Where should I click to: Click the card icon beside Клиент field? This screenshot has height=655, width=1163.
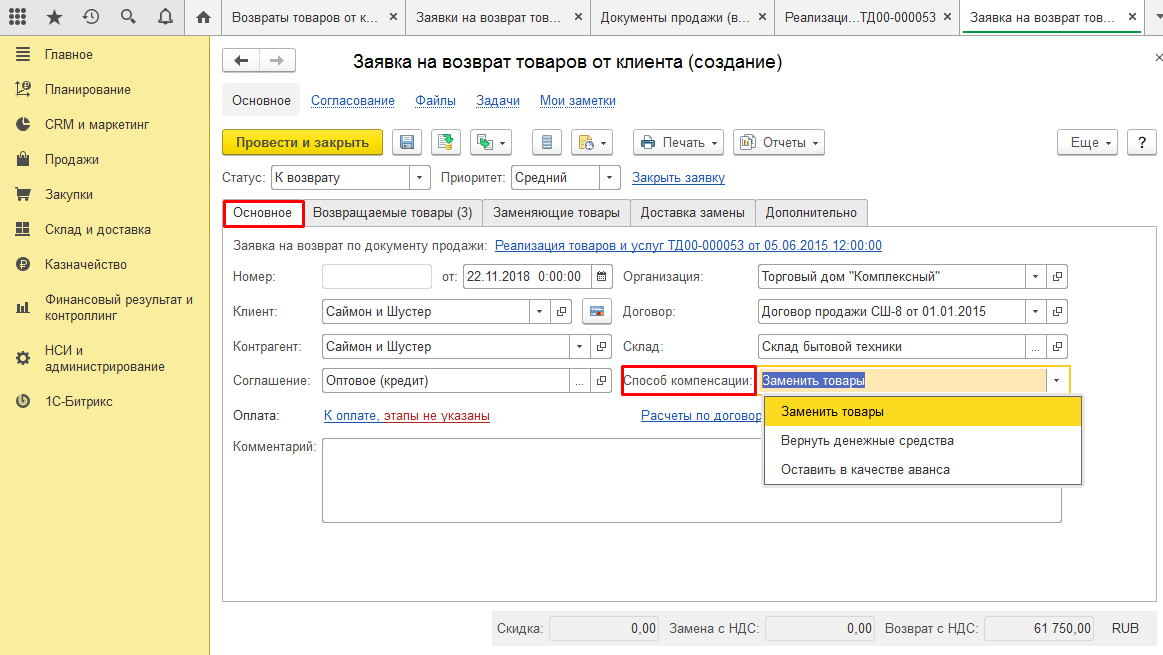[x=598, y=312]
